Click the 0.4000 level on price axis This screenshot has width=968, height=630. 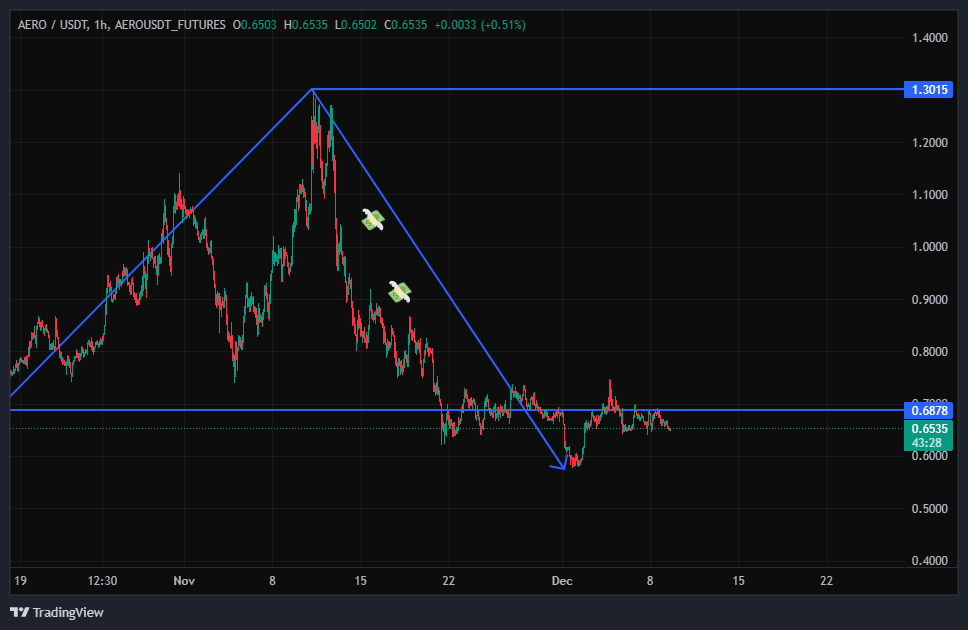point(929,561)
